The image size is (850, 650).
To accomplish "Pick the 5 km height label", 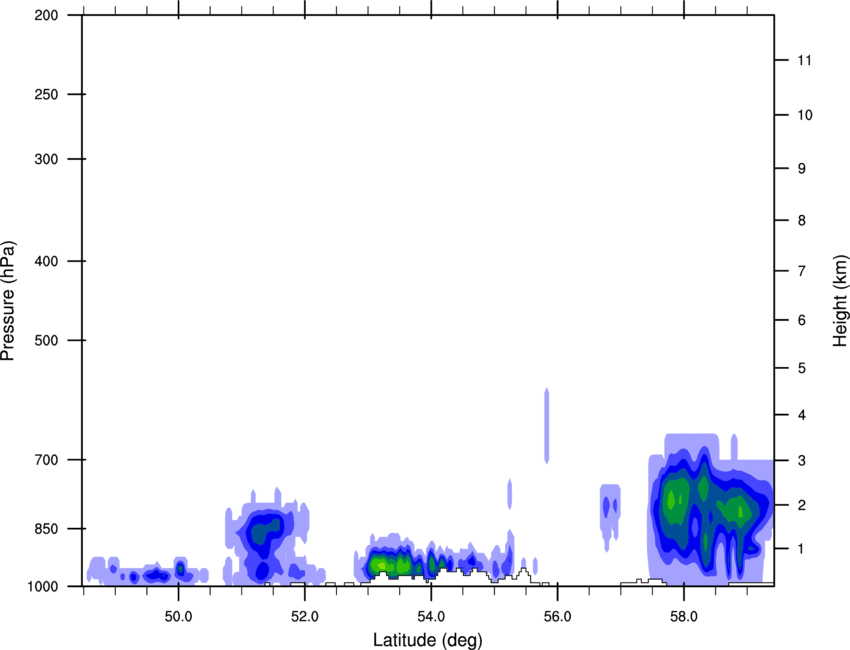I will click(x=802, y=368).
